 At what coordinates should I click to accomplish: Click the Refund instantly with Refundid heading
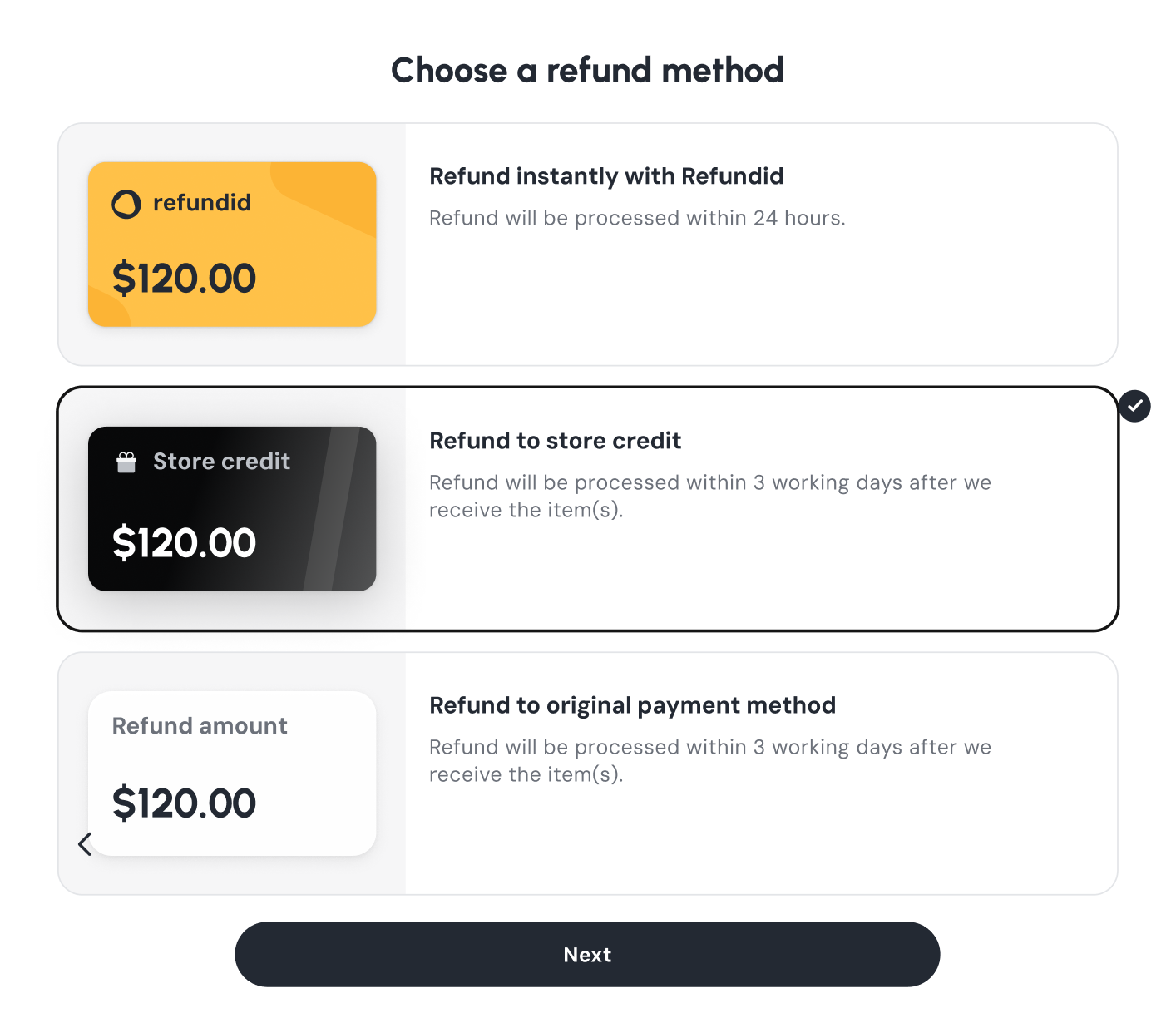(606, 176)
